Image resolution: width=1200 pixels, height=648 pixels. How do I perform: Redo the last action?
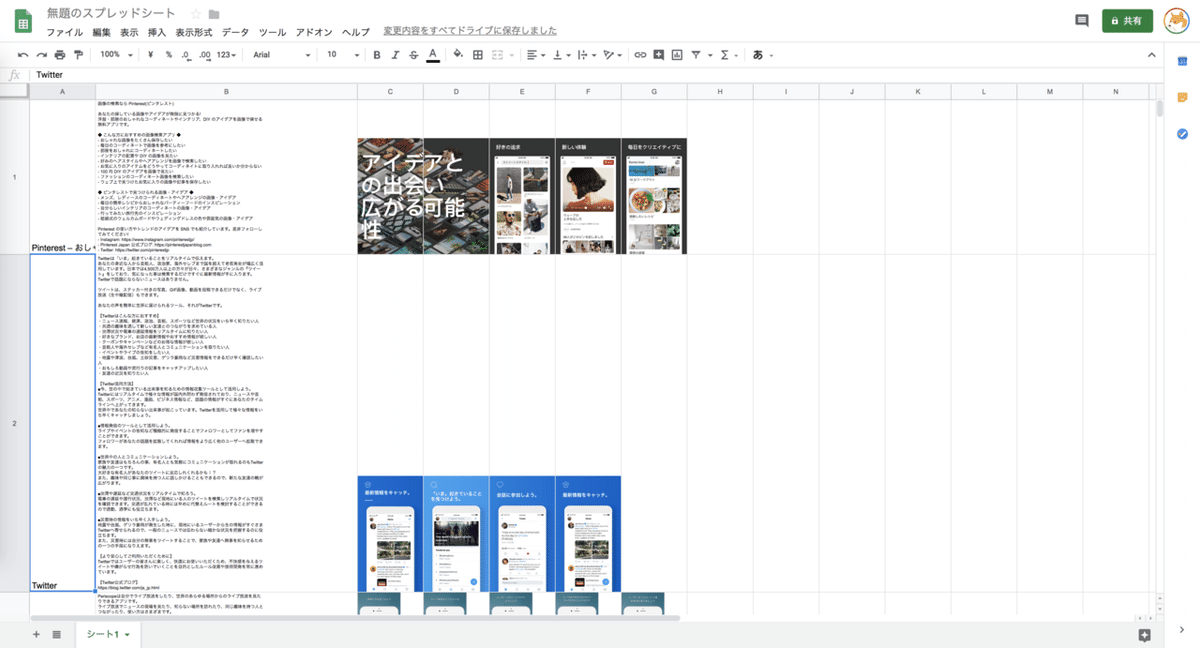pos(42,54)
